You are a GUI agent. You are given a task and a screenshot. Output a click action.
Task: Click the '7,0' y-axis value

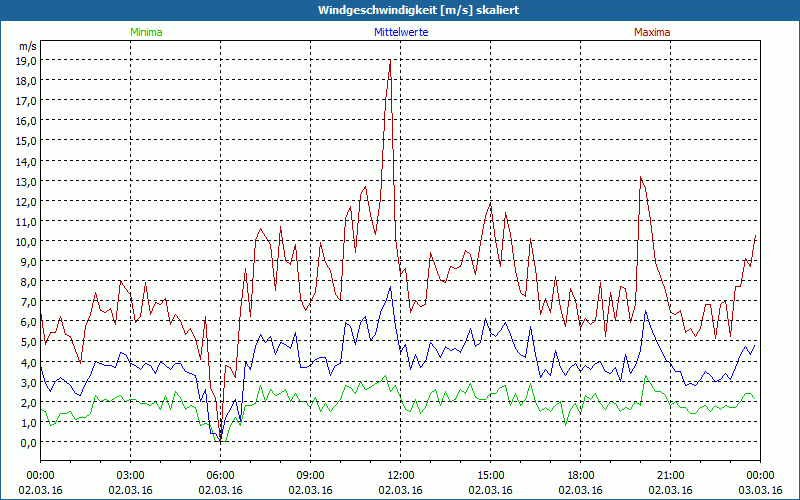(x=29, y=302)
